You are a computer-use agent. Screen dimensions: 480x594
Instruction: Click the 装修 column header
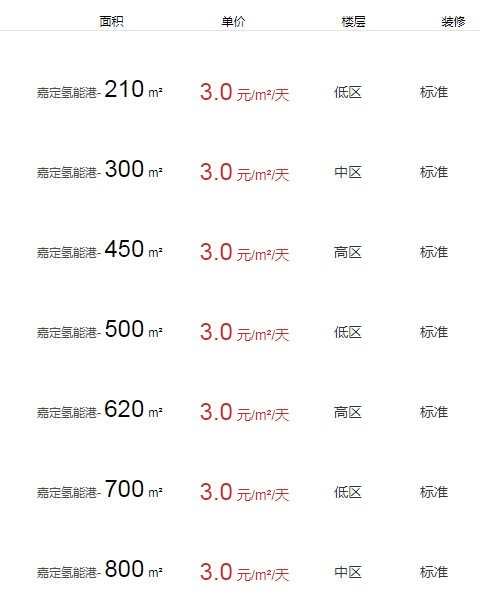[x=453, y=22]
